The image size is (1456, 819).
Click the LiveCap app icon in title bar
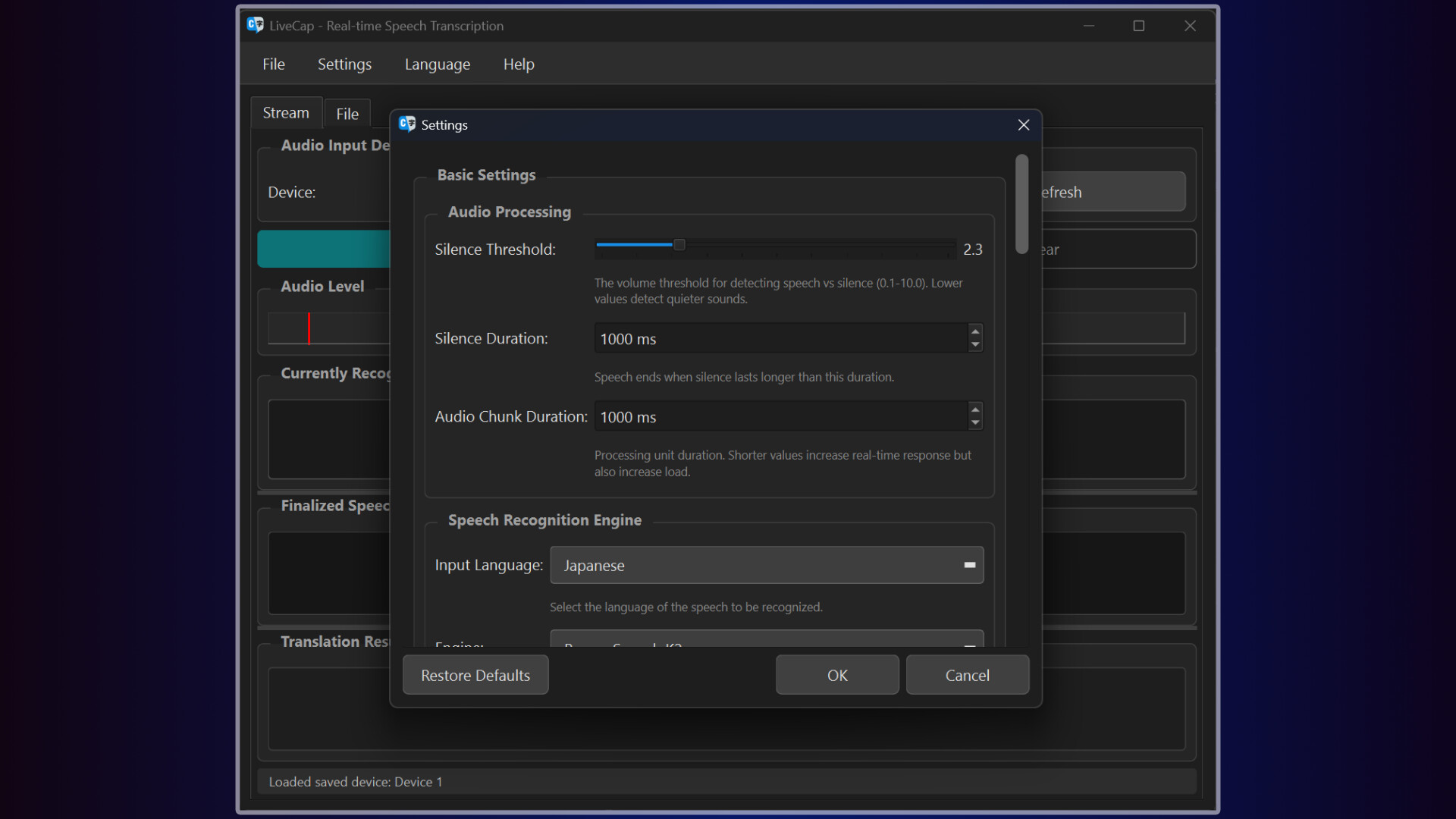click(256, 25)
